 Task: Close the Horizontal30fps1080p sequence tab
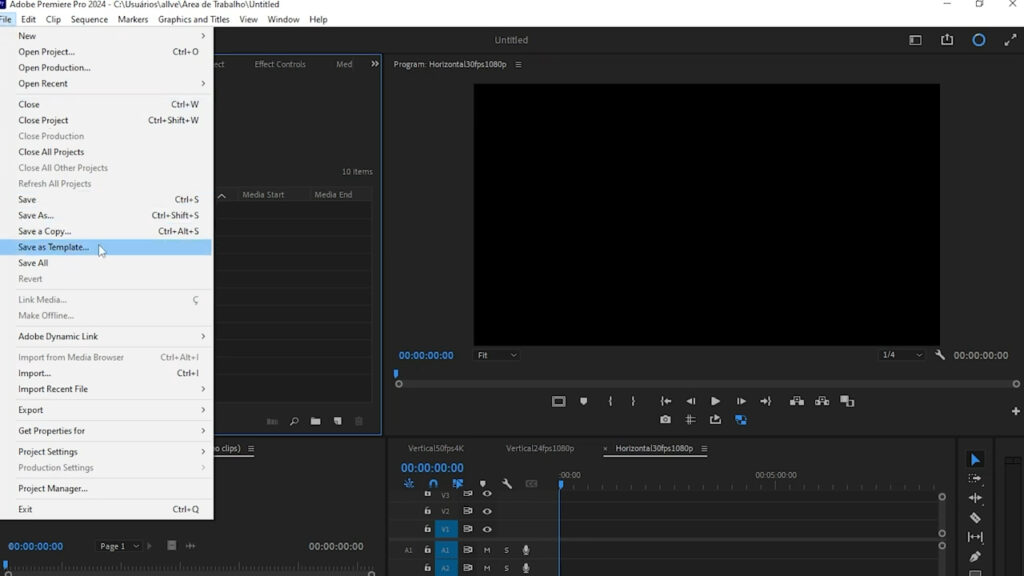coord(605,449)
